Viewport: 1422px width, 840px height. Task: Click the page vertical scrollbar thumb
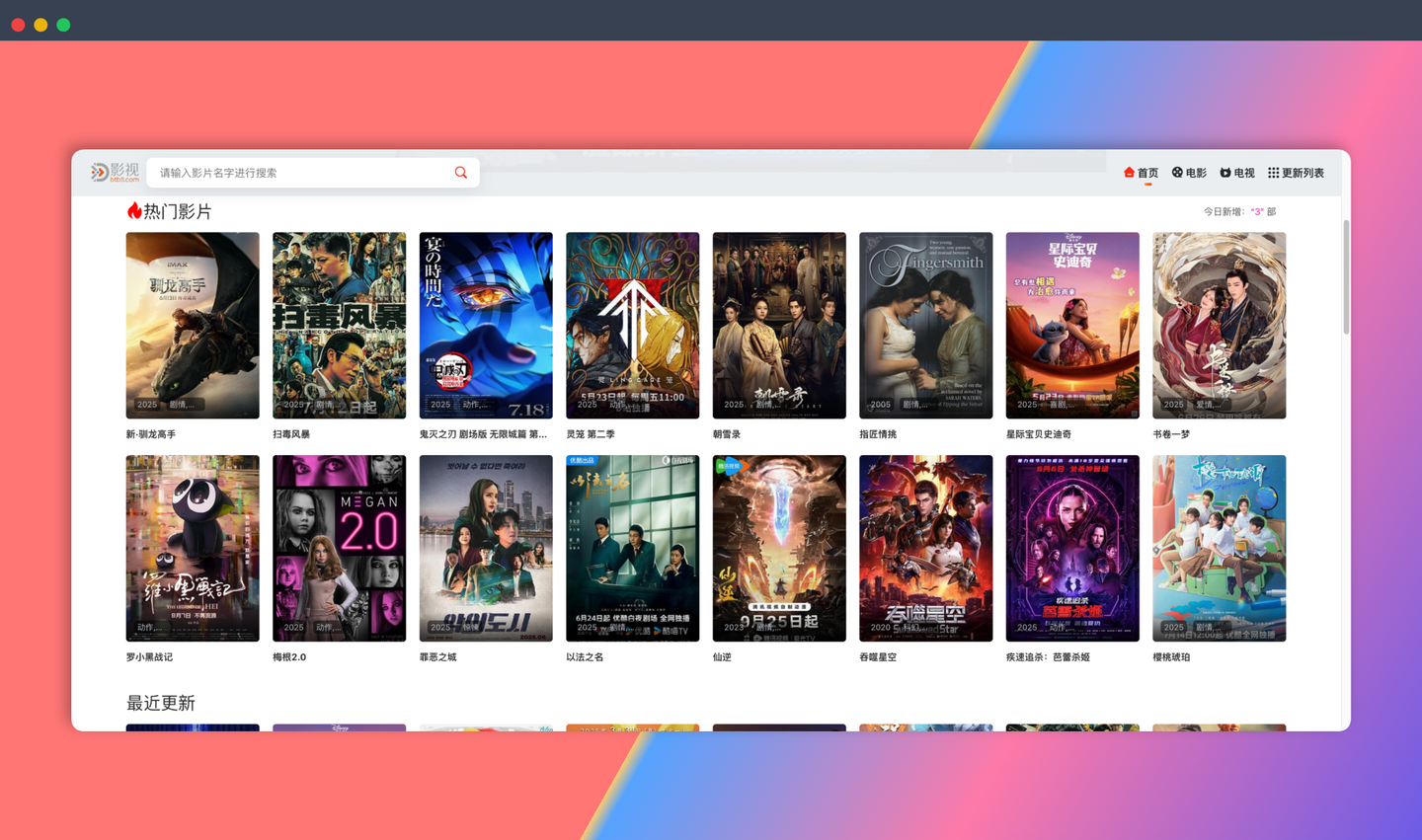[1345, 276]
